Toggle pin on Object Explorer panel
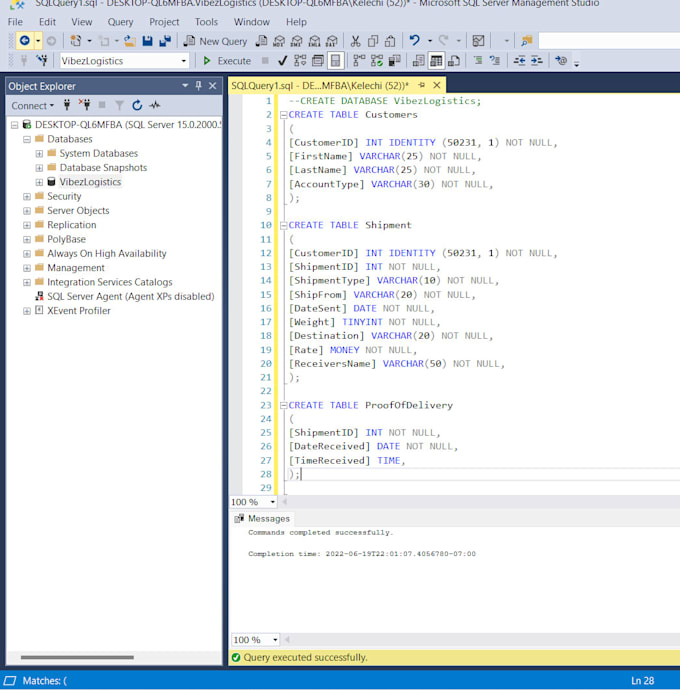Image resolution: width=680 pixels, height=690 pixels. point(198,86)
